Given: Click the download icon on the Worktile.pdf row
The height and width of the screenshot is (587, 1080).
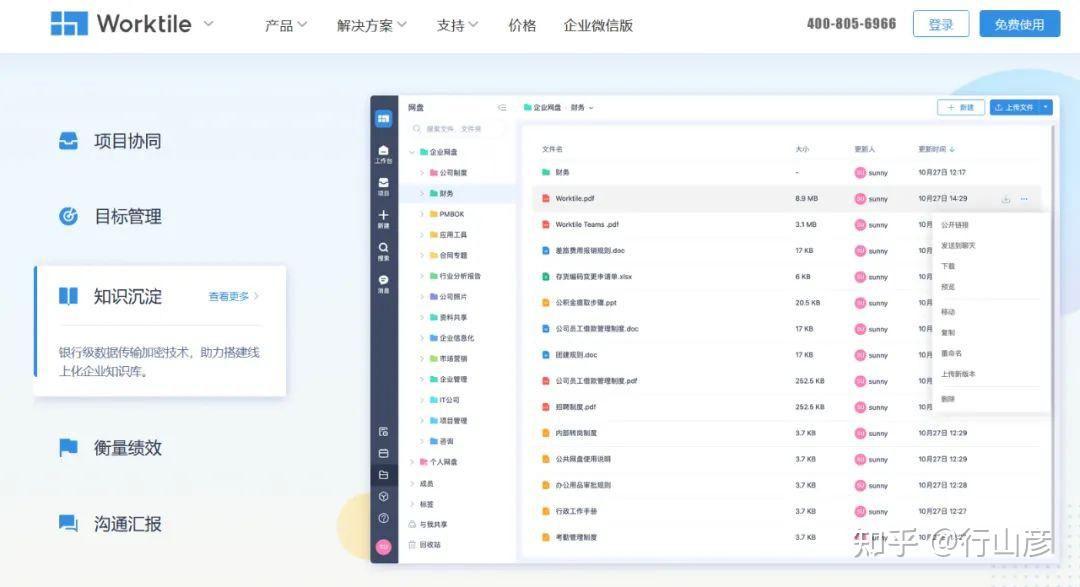Looking at the screenshot, I should 1006,198.
